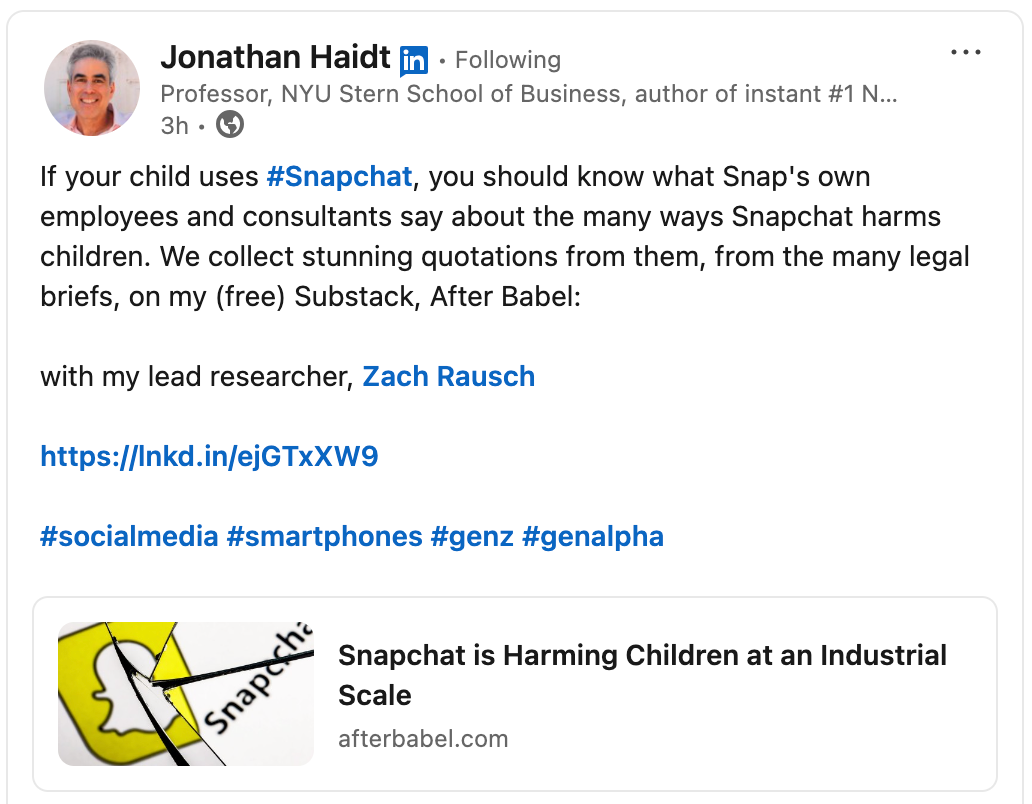Viewport: 1032px width, 804px height.
Task: Click the Following status label
Action: pyautogui.click(x=508, y=60)
